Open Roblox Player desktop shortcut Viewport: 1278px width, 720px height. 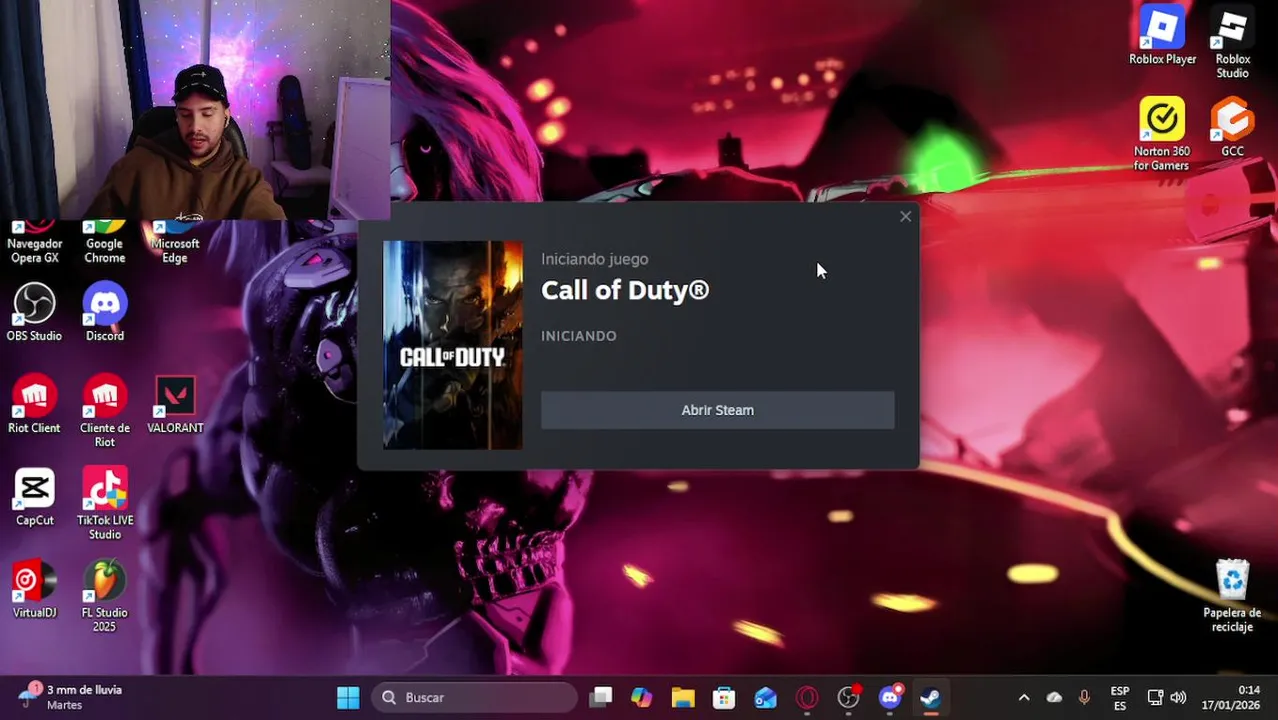(1162, 36)
